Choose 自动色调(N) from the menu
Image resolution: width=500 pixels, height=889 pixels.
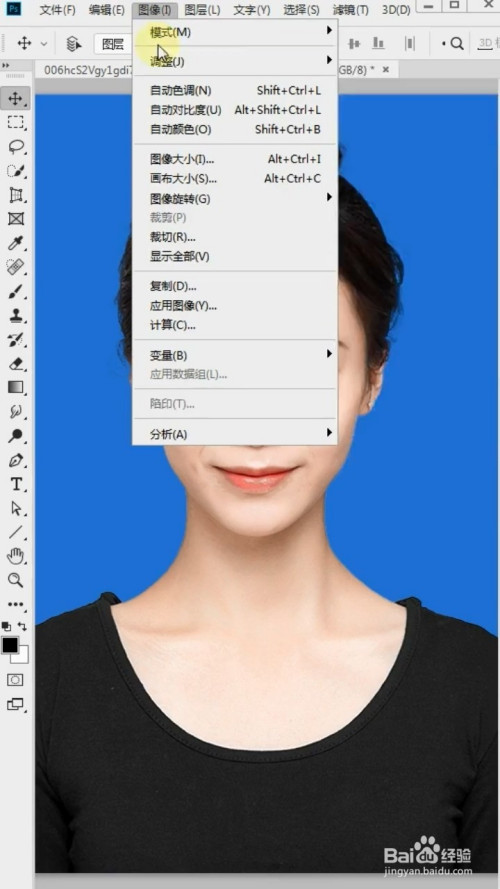235,91
